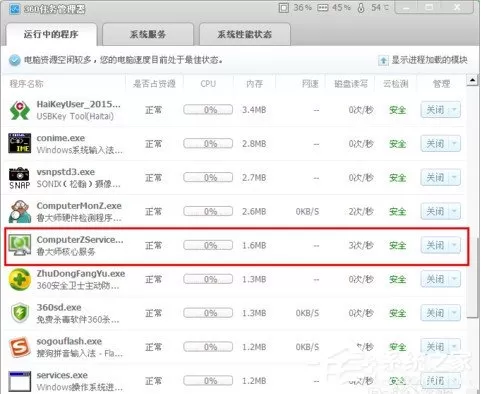Select the sogouflash.exe process name
481x394 pixels.
(x=69, y=341)
